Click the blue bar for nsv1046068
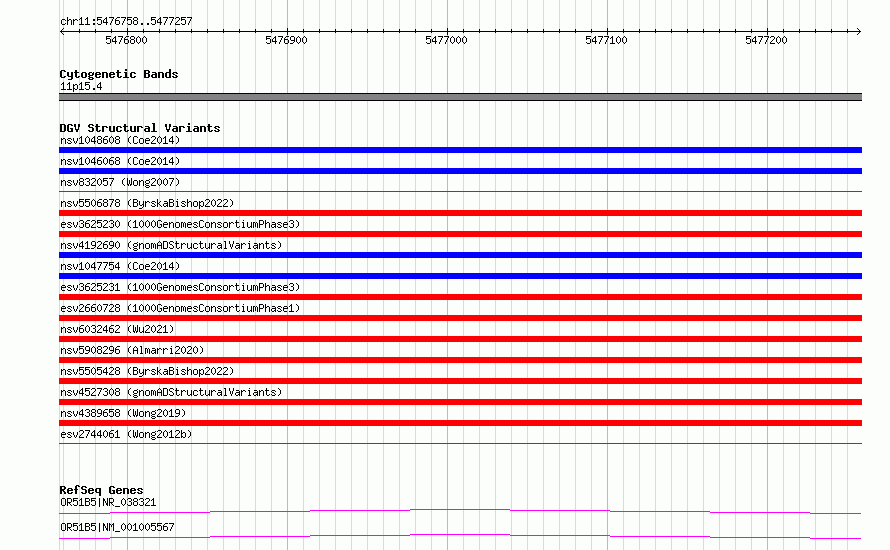 coord(460,171)
